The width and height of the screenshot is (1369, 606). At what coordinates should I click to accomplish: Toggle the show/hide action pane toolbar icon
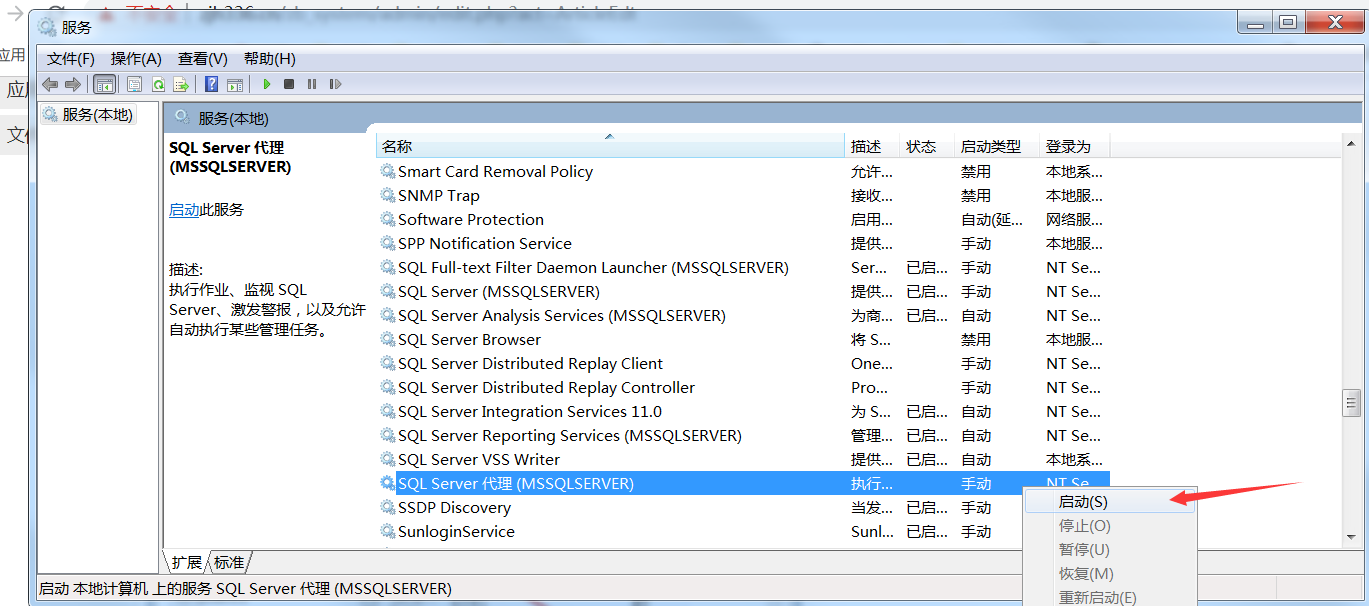click(235, 85)
